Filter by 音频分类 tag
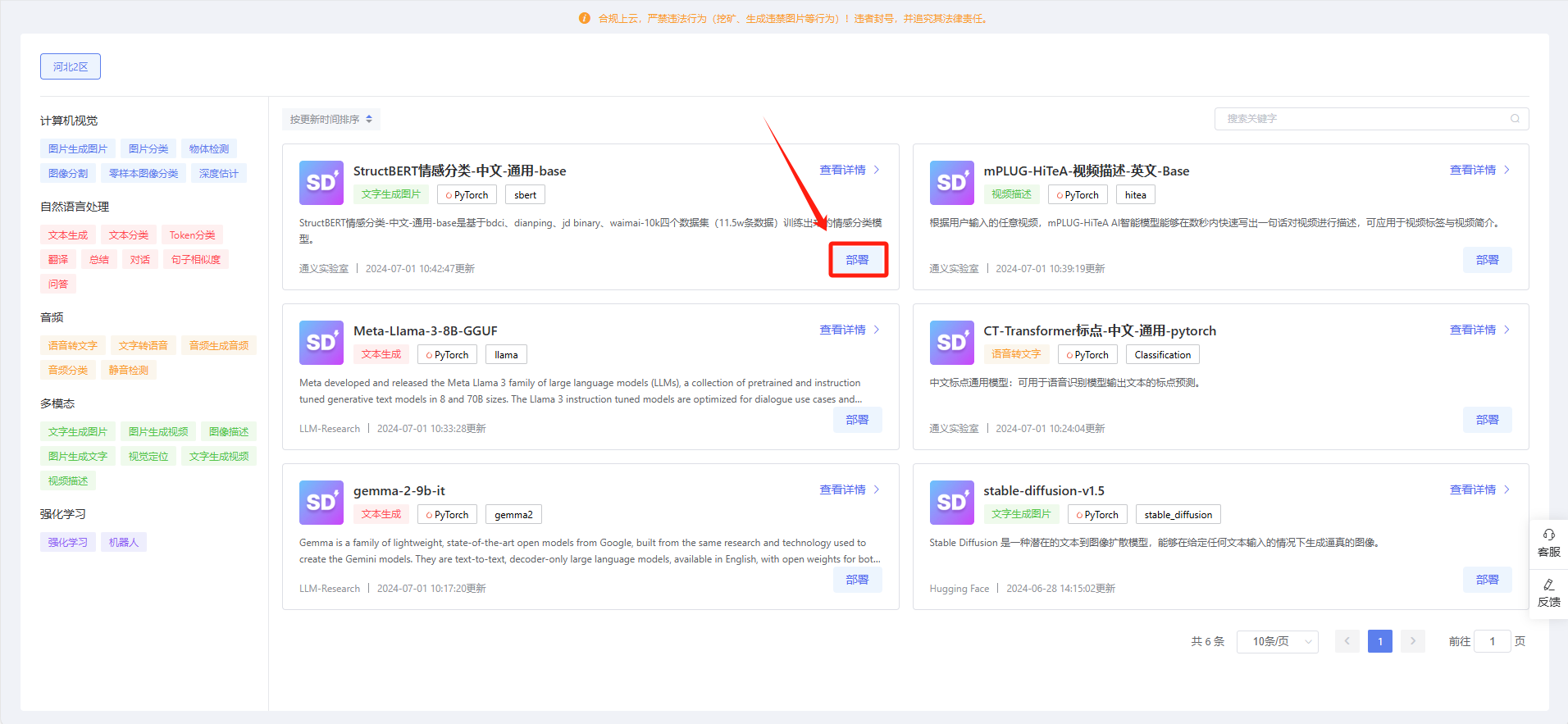 [68, 371]
